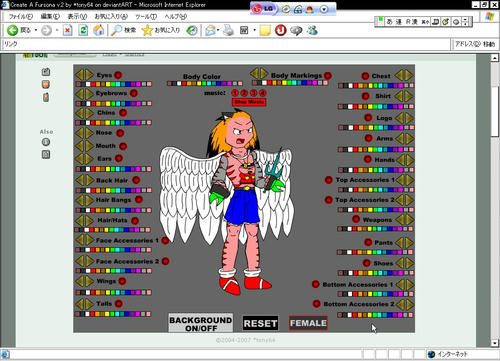Click the IE Back button
This screenshot has width=500, height=361.
[x=19, y=30]
